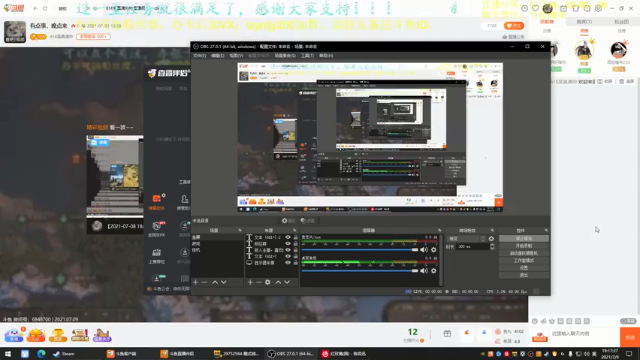The height and width of the screenshot is (360, 640).
Task: Switch to the Steam taskbar item
Action: pos(64,354)
